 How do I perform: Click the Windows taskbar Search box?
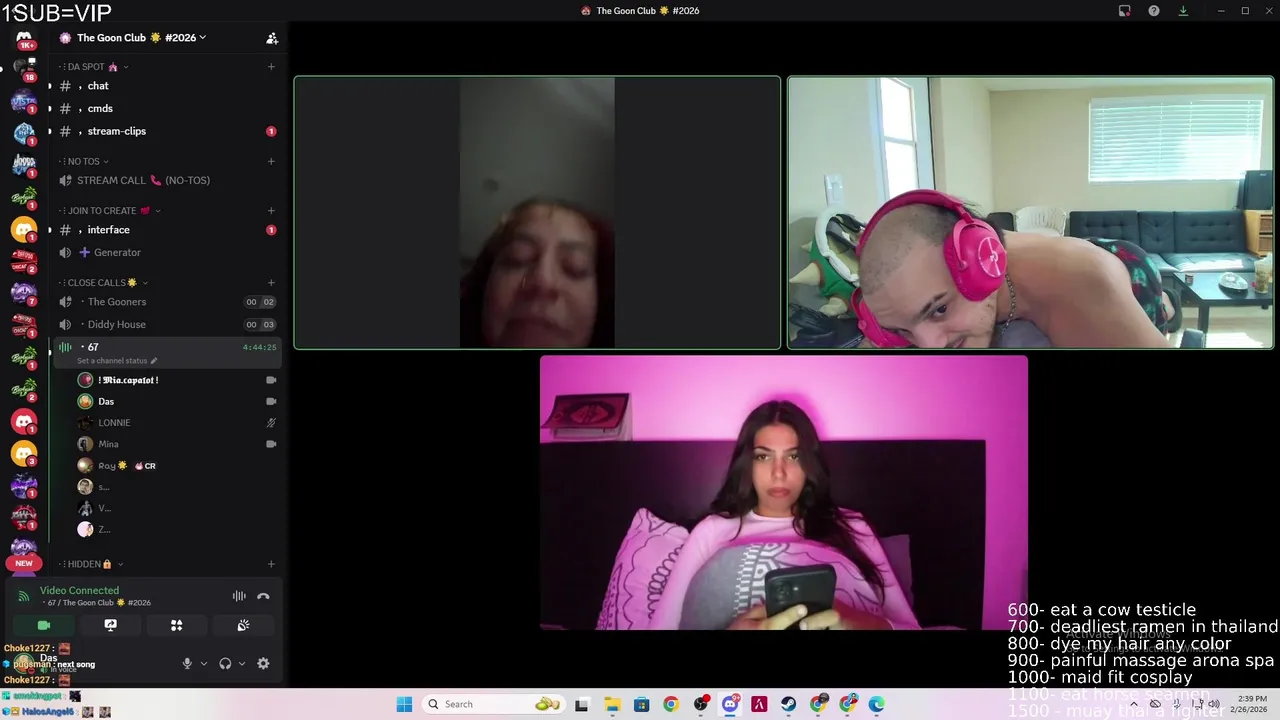click(x=492, y=704)
